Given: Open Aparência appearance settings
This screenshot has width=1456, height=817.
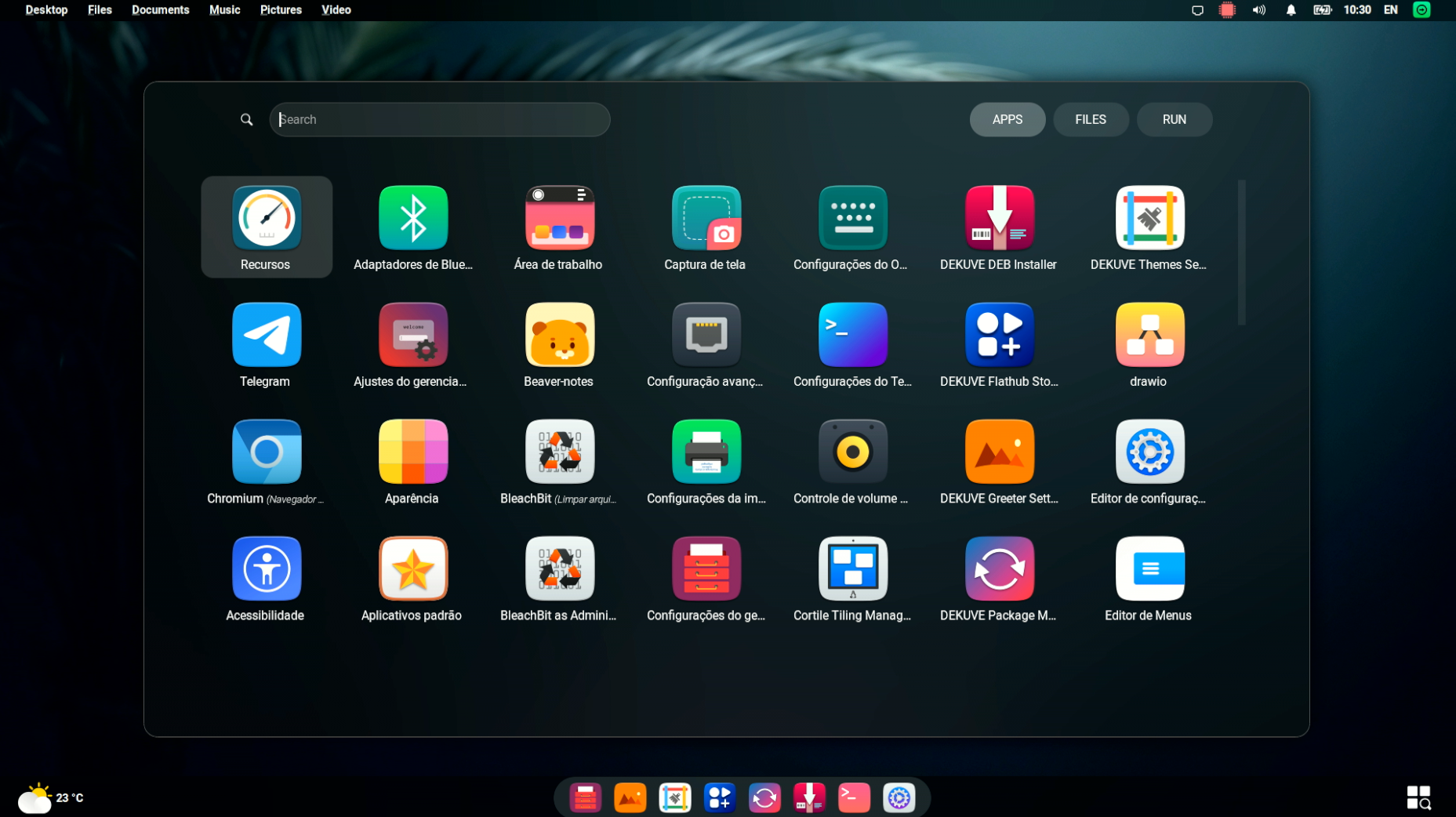Looking at the screenshot, I should coord(412,462).
